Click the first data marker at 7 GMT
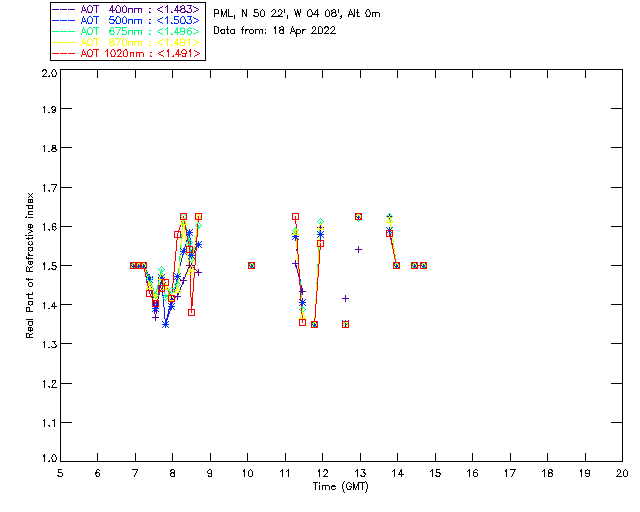The image size is (640, 512). coord(133,265)
